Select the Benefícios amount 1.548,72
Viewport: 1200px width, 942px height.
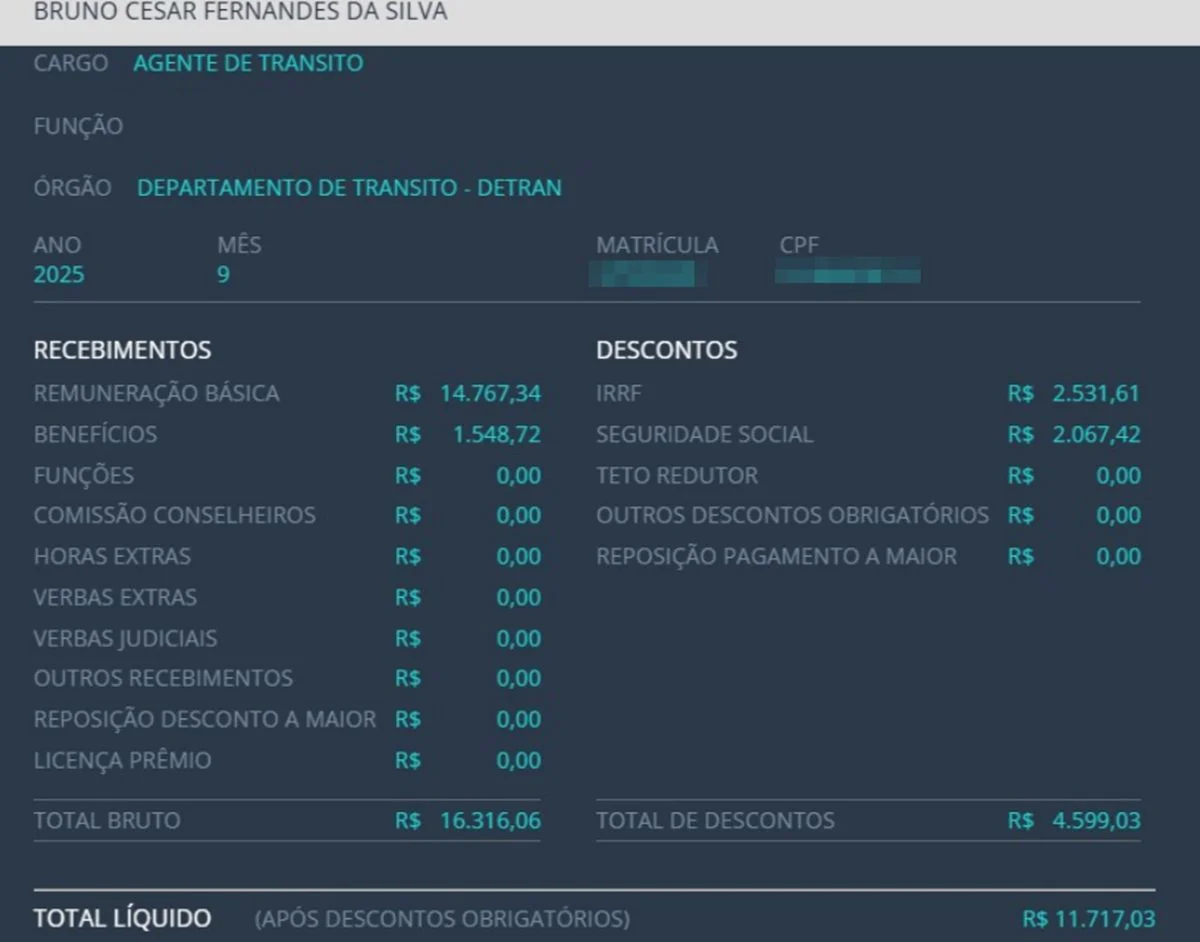pos(496,435)
